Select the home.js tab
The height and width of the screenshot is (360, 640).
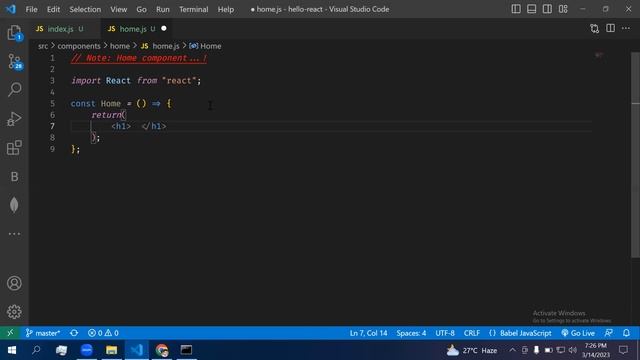(133, 29)
